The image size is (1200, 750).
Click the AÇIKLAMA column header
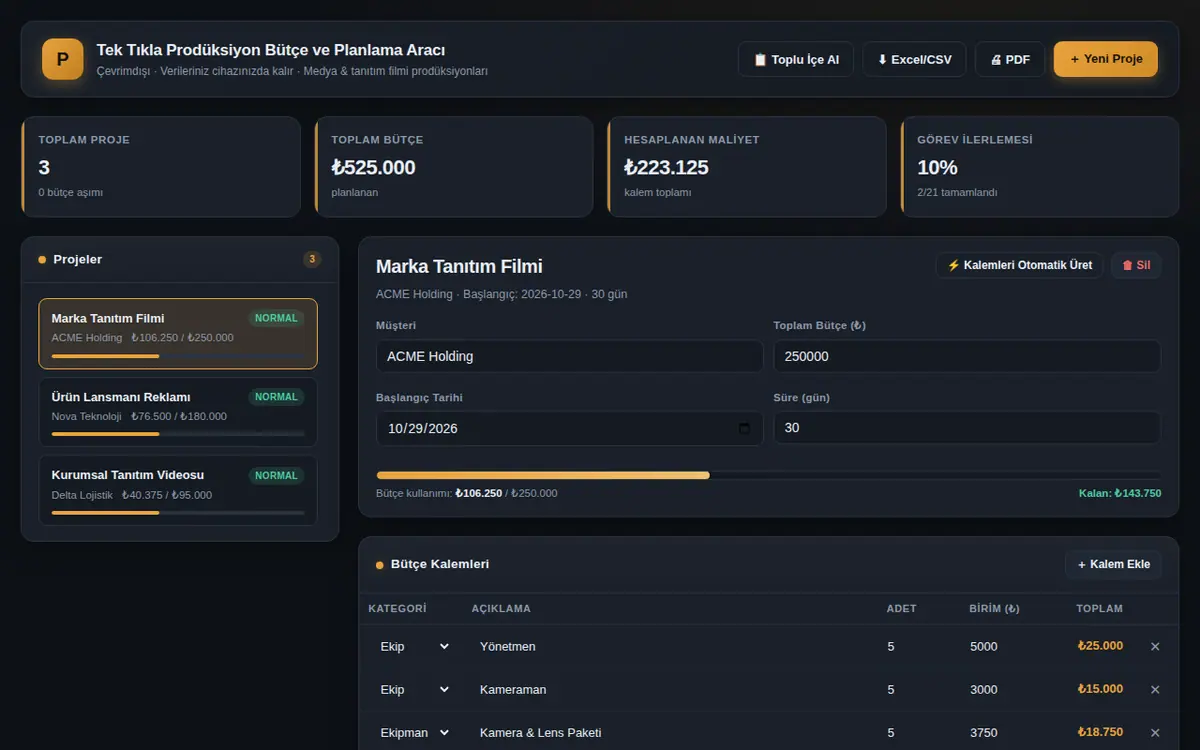click(501, 609)
